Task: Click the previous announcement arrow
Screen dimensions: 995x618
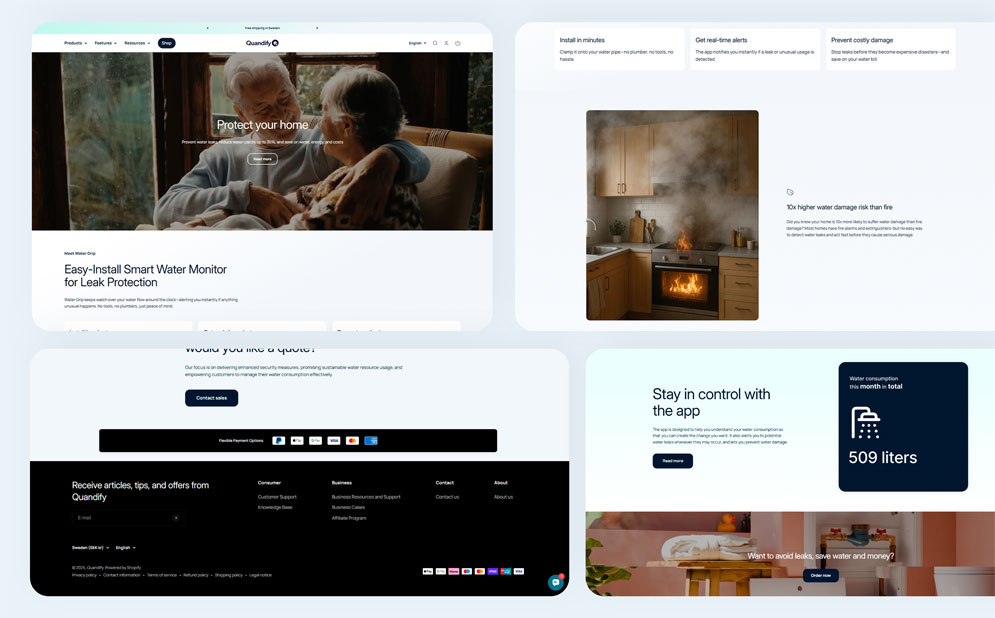Action: point(207,28)
